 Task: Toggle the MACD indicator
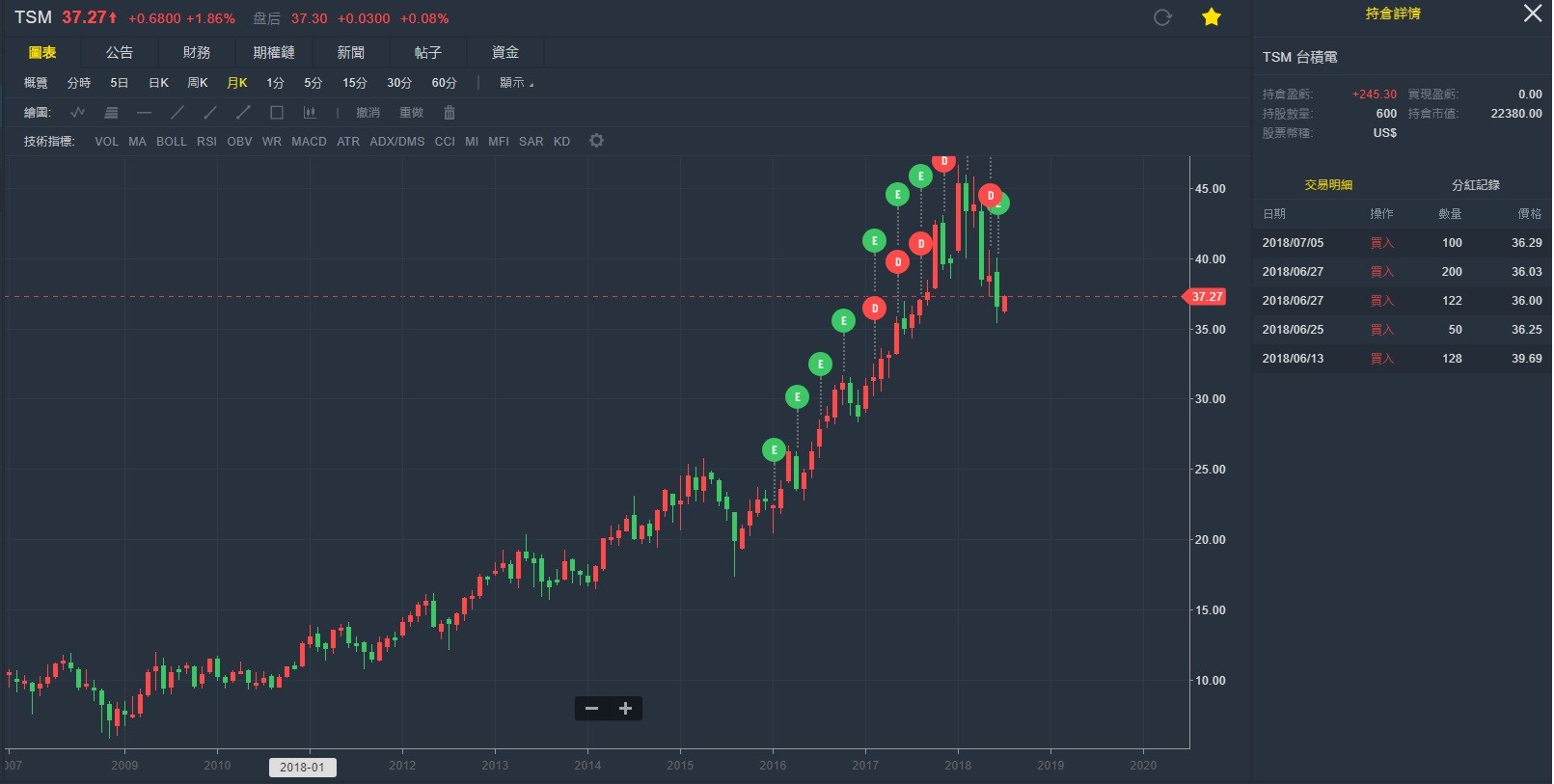[x=309, y=142]
